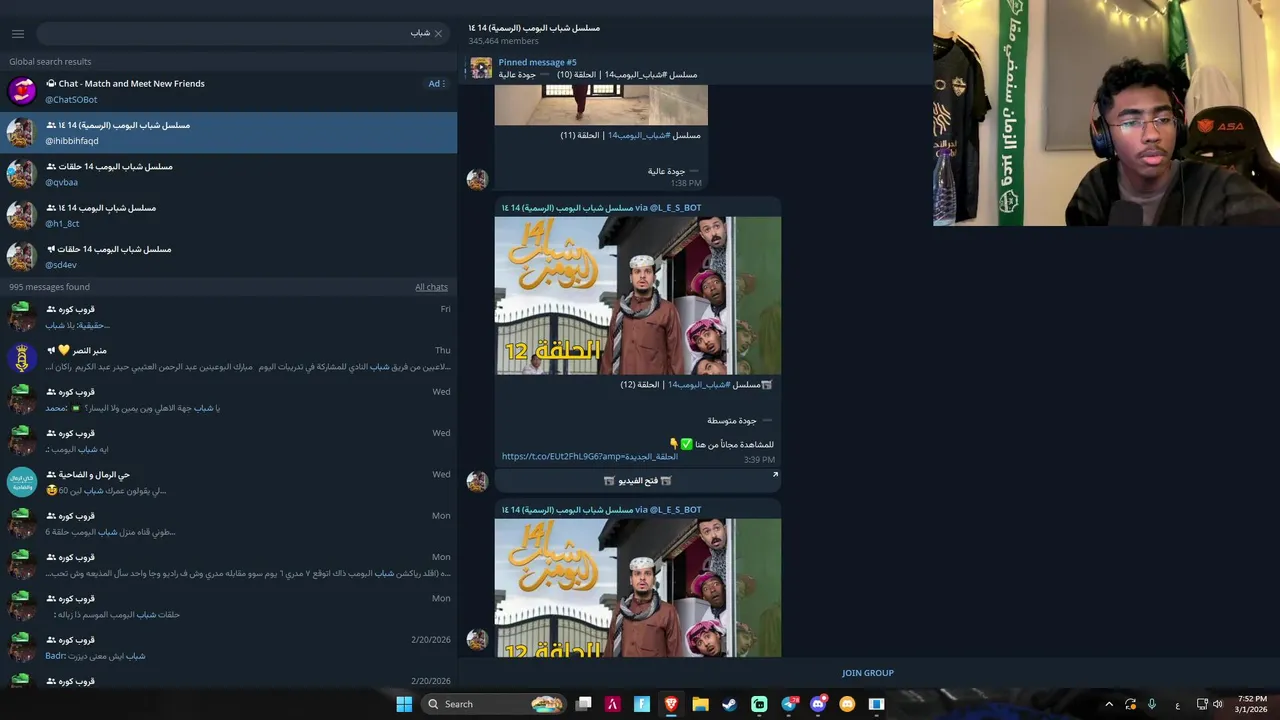The height and width of the screenshot is (720, 1280).
Task: Click the t.co/EUt2FhL9G6 link
Action: pyautogui.click(x=590, y=456)
